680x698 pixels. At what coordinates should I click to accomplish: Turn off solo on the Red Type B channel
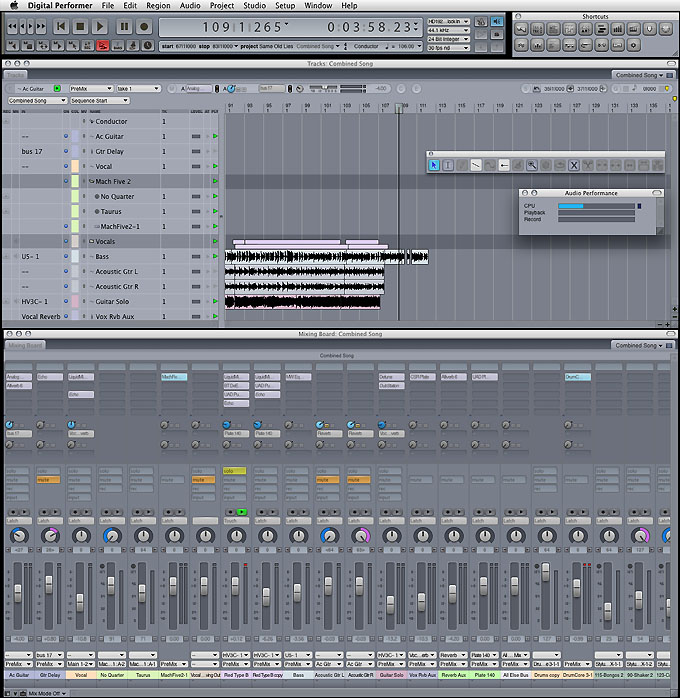click(234, 471)
